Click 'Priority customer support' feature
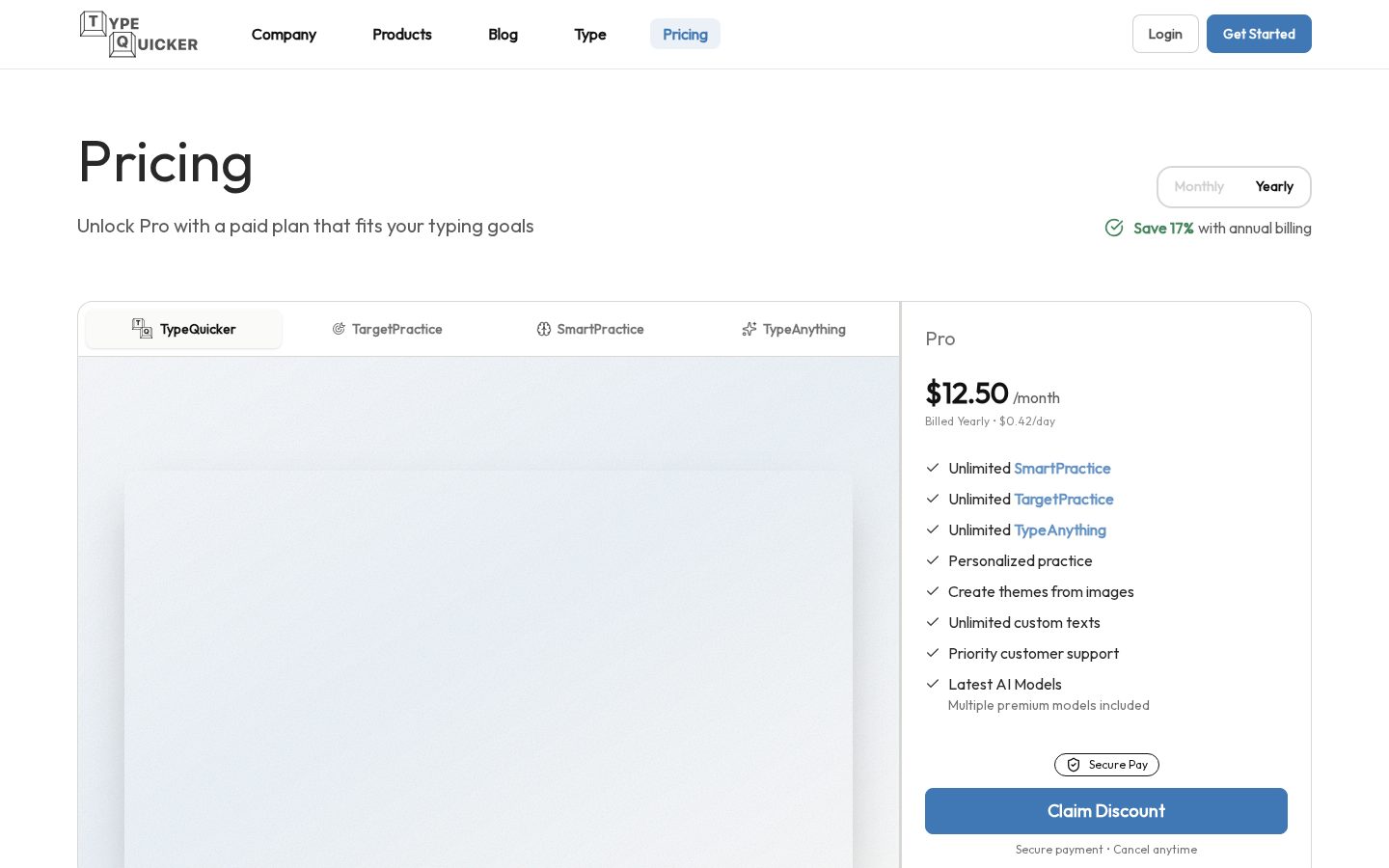Image resolution: width=1389 pixels, height=868 pixels. [1033, 654]
